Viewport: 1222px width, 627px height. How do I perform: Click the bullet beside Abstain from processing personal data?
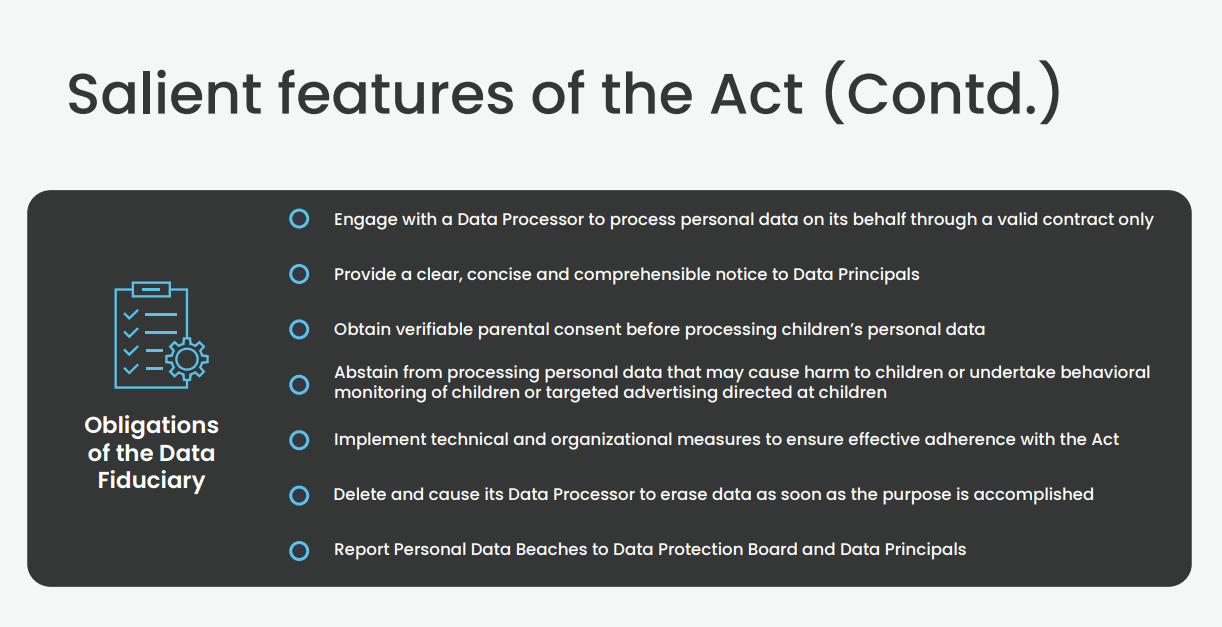pos(299,384)
